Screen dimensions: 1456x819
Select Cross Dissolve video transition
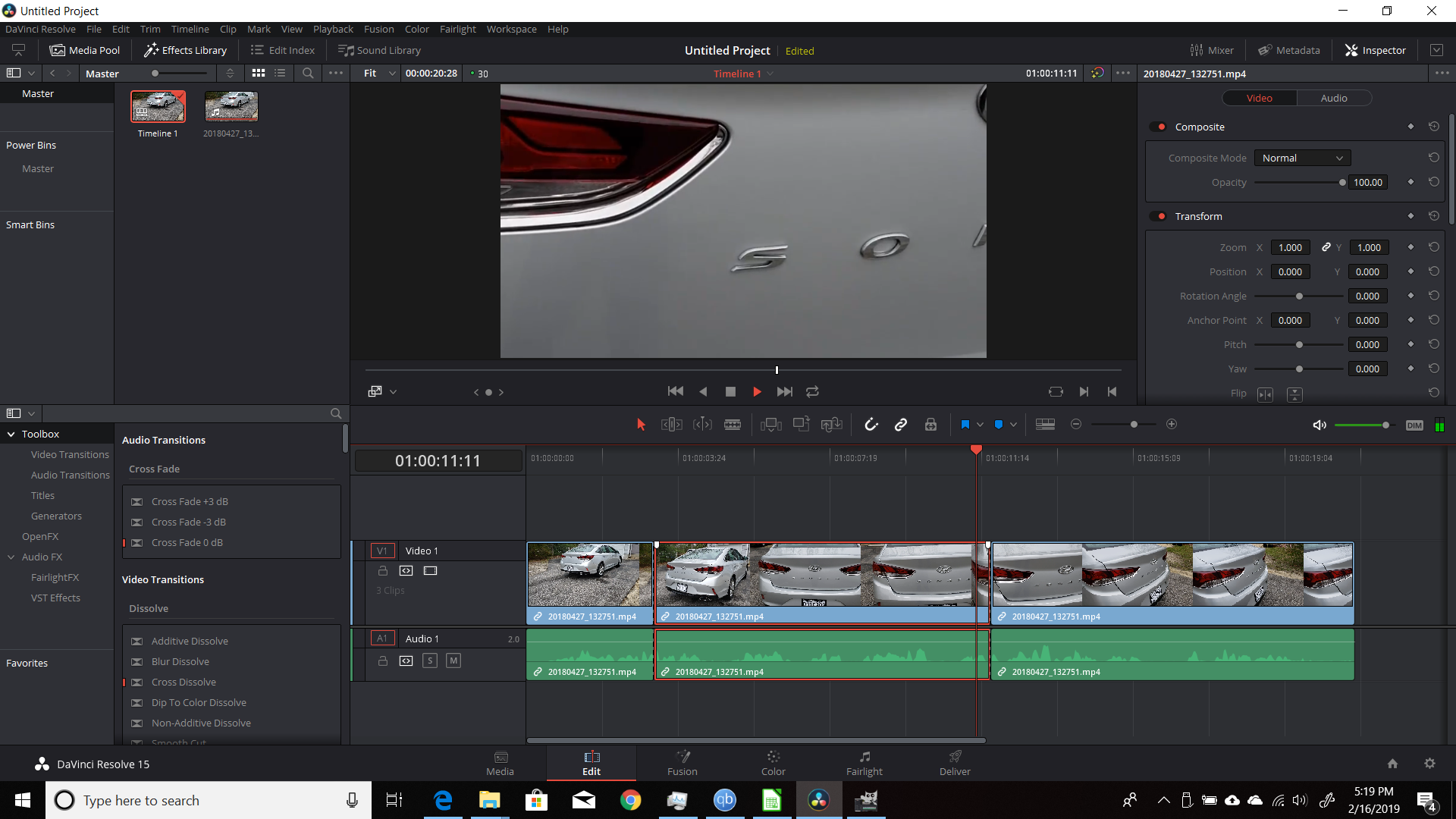tap(184, 682)
